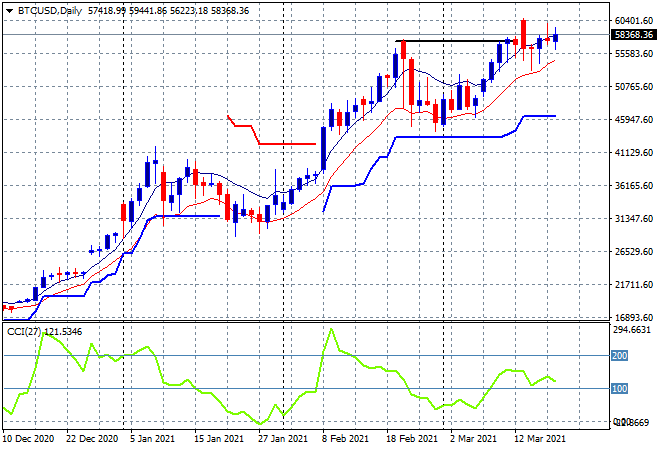Click the 5 Jan 2021 date label

coord(152,439)
